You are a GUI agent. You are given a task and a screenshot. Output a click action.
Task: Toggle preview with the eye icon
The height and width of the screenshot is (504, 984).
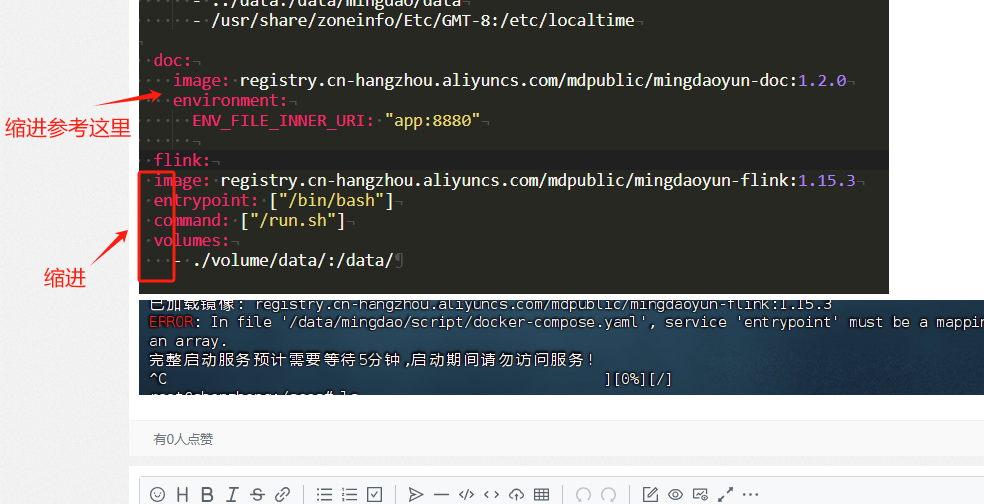tap(675, 495)
